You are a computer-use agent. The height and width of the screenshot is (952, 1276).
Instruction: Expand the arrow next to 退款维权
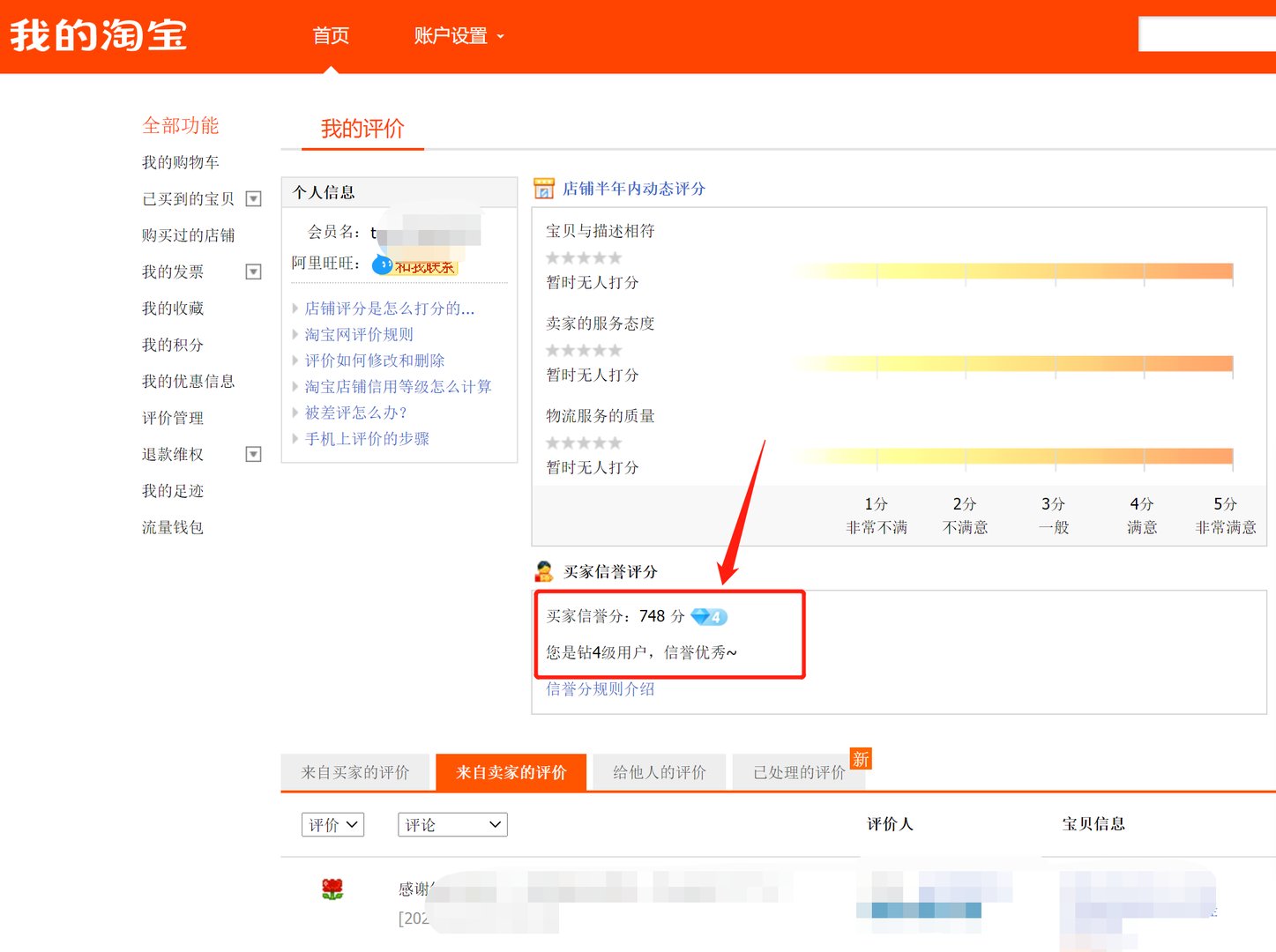pos(253,453)
